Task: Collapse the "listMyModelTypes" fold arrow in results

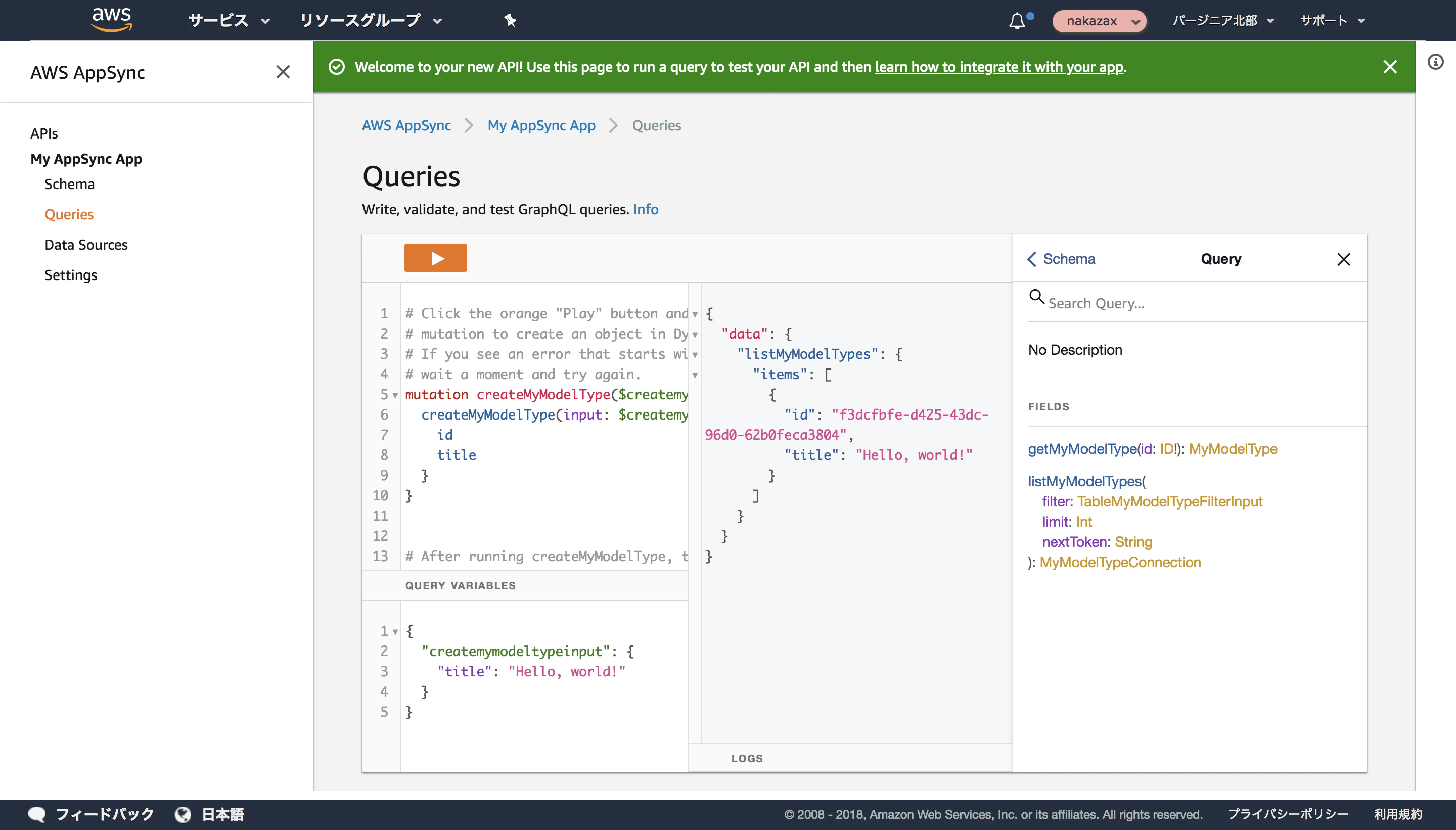Action: pos(695,354)
